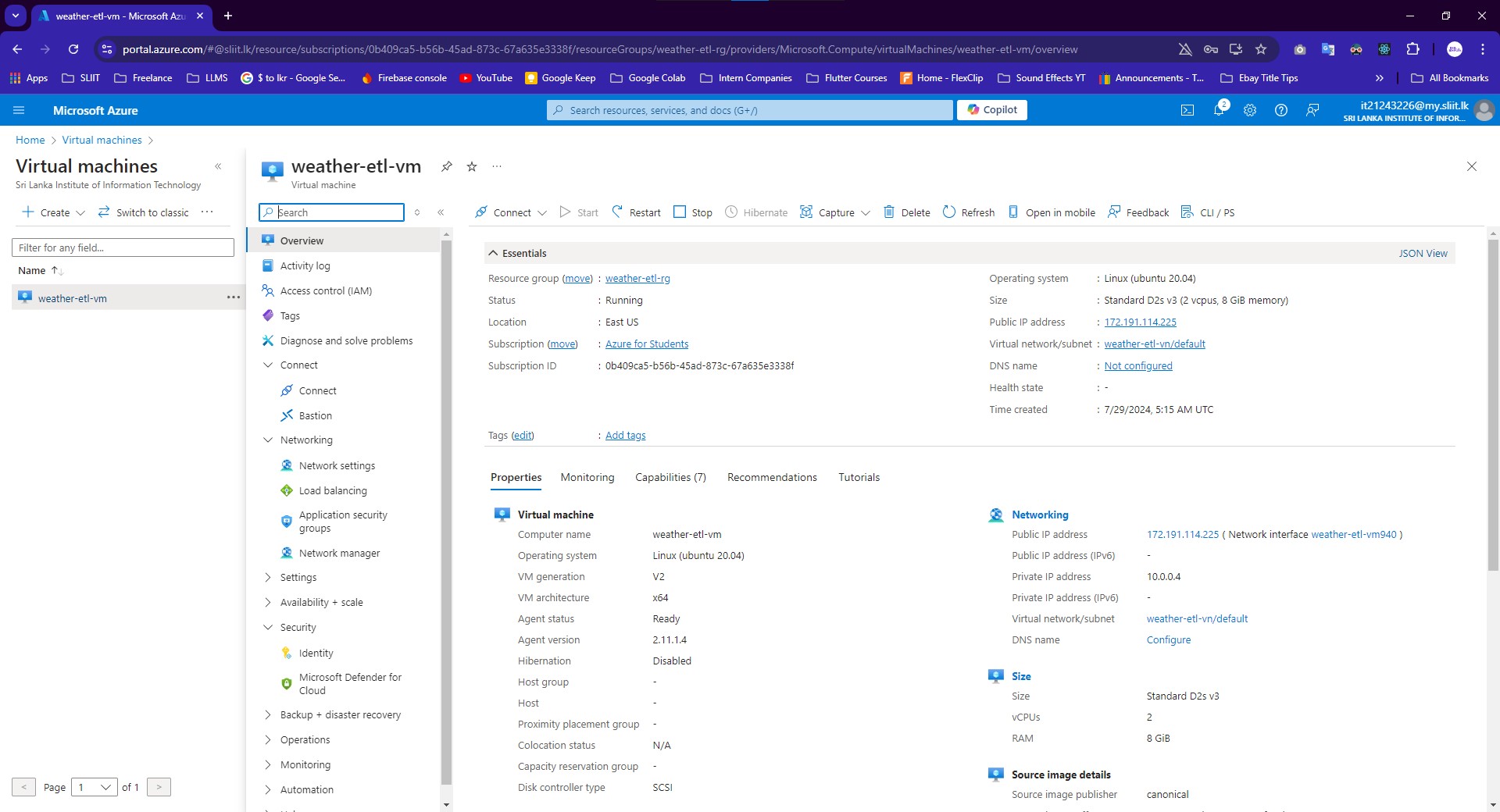Open Identity under Security

(316, 653)
